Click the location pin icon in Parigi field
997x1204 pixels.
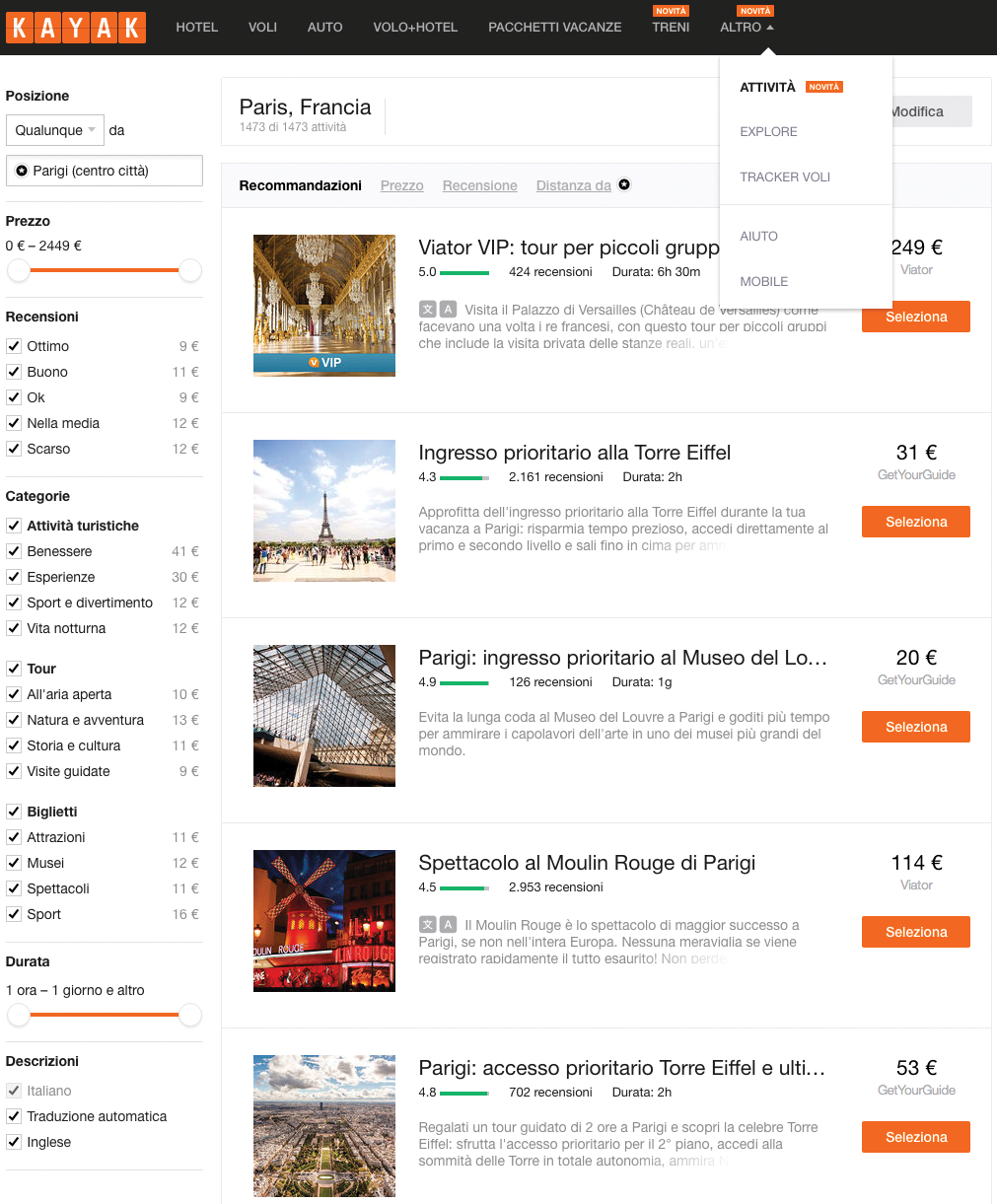pyautogui.click(x=22, y=171)
